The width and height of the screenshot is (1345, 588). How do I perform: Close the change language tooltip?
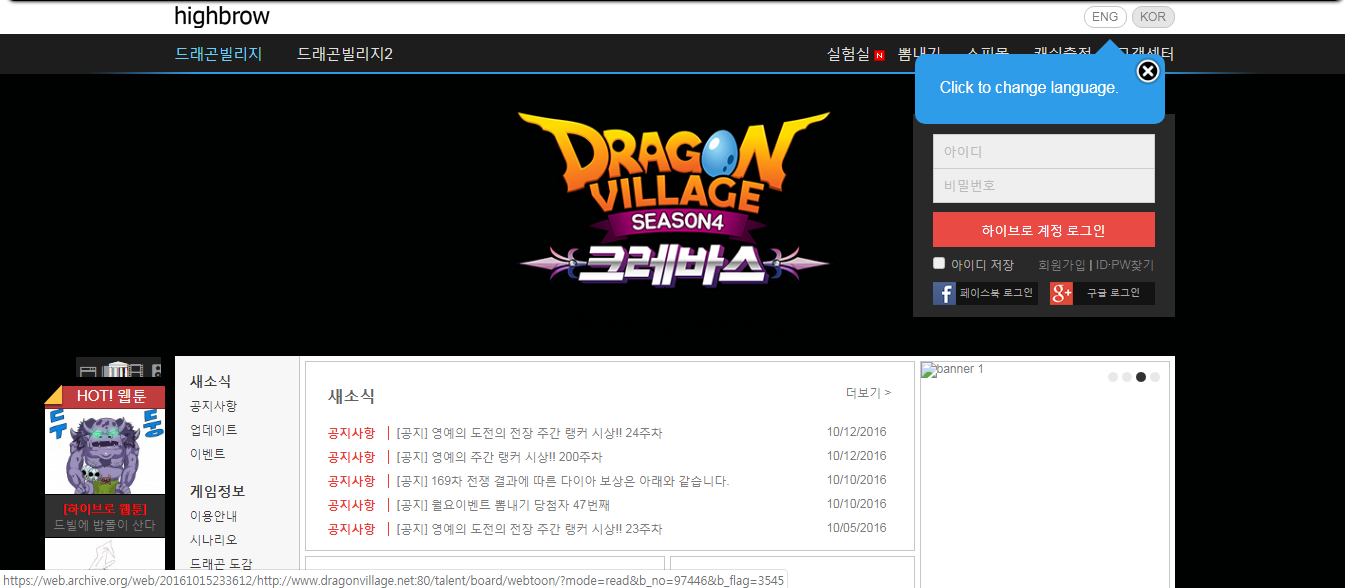pos(1148,71)
